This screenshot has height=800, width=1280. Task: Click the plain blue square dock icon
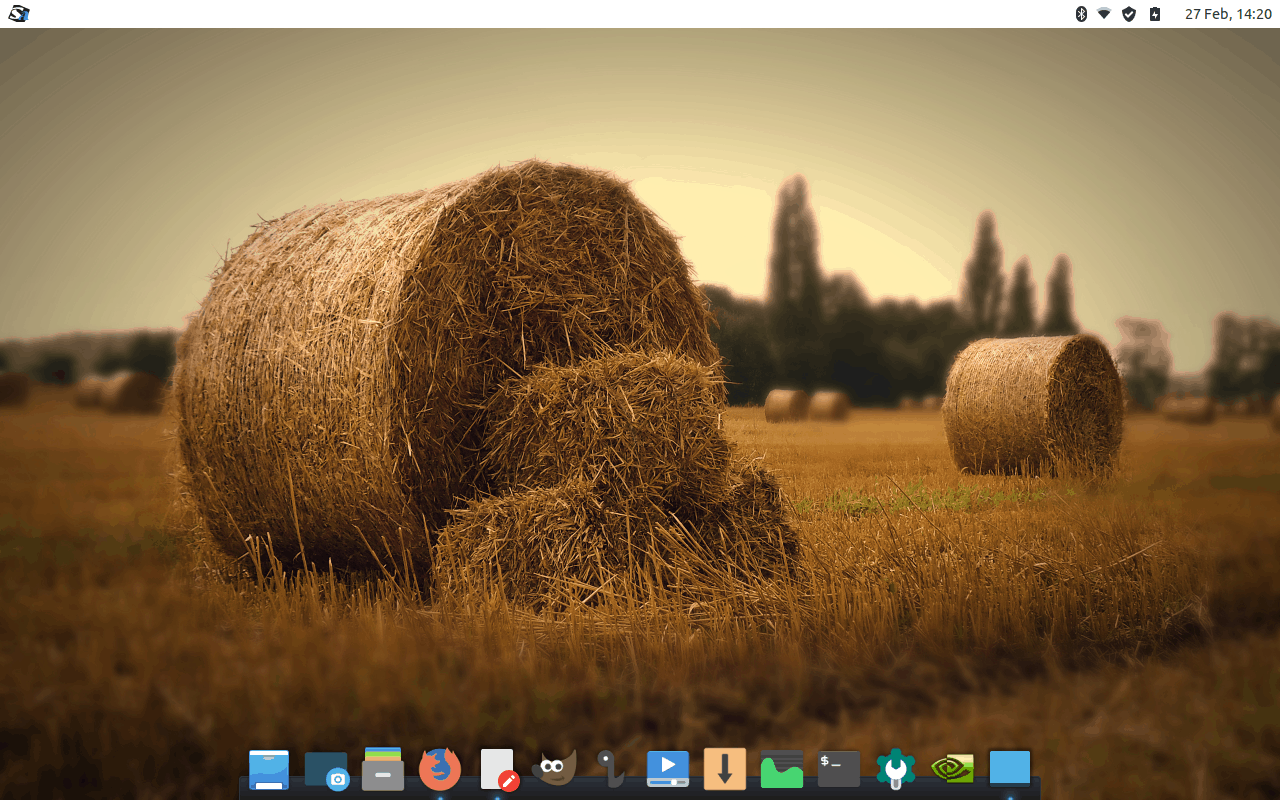pos(1010,769)
